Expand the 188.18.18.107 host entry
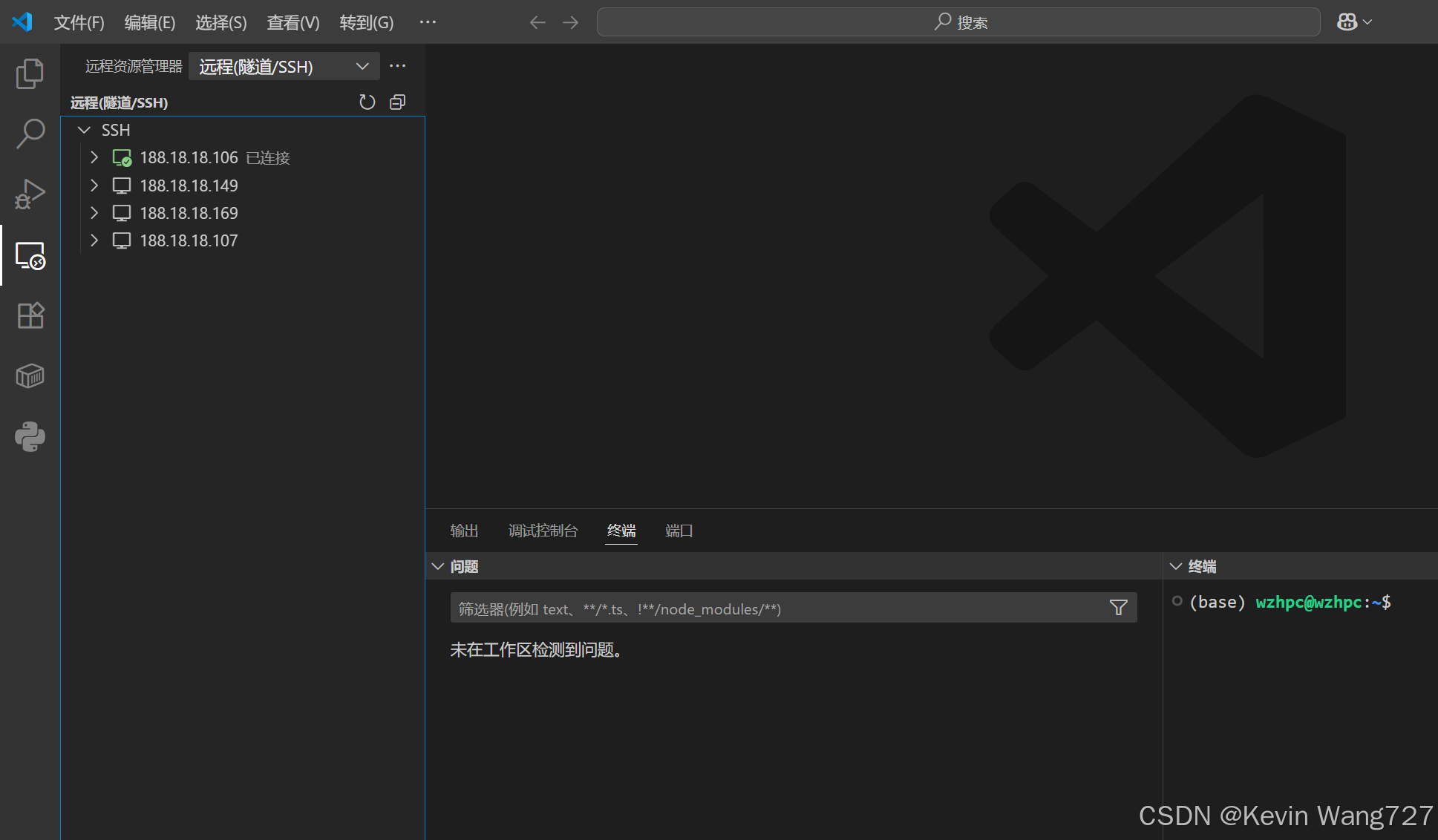 94,240
